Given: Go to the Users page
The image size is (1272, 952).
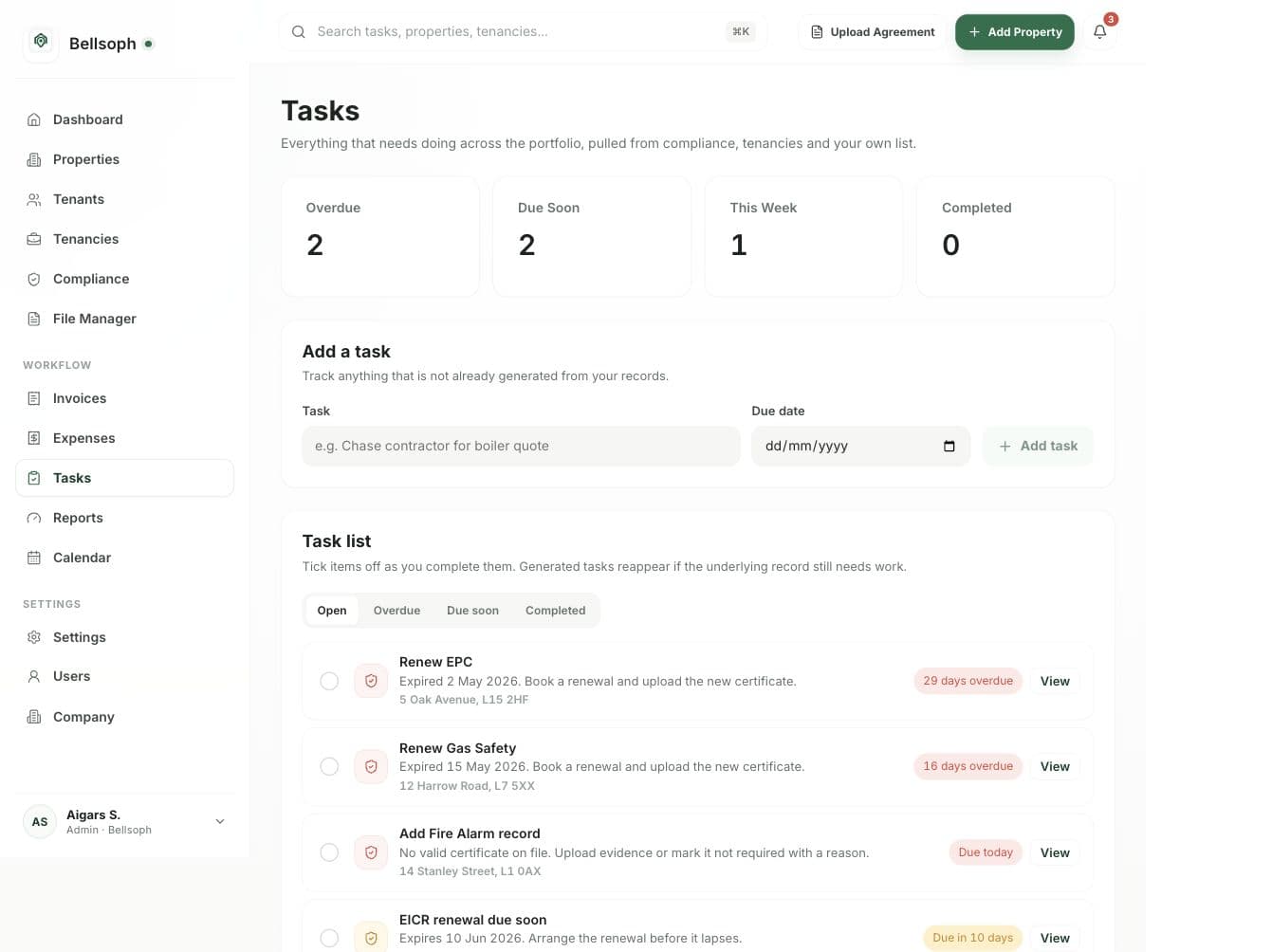Looking at the screenshot, I should pyautogui.click(x=124, y=676).
